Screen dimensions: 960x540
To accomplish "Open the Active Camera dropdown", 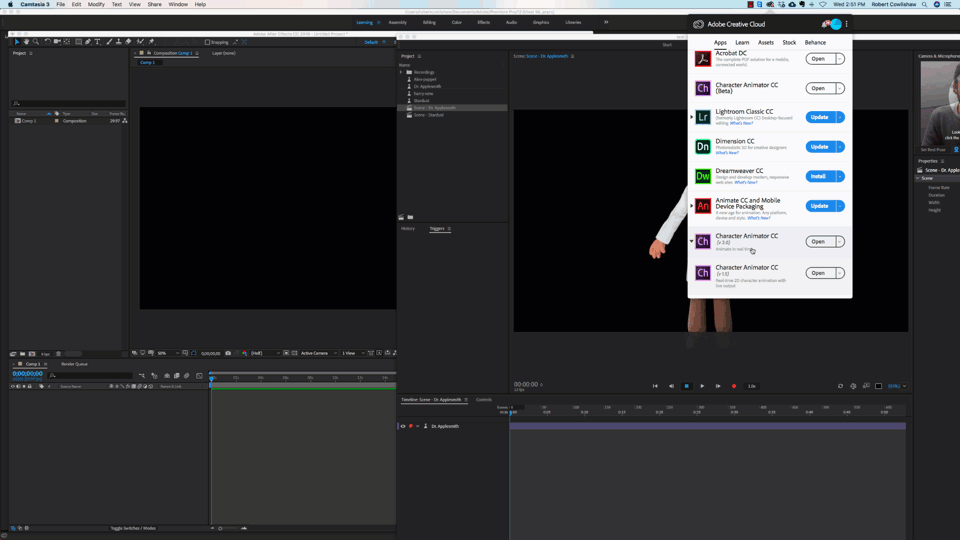I will coord(318,353).
